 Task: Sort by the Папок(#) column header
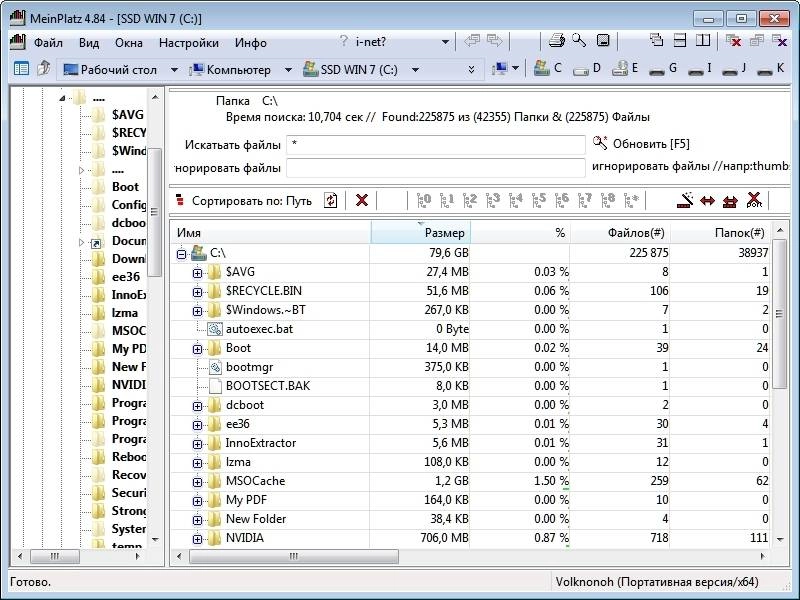[720, 233]
